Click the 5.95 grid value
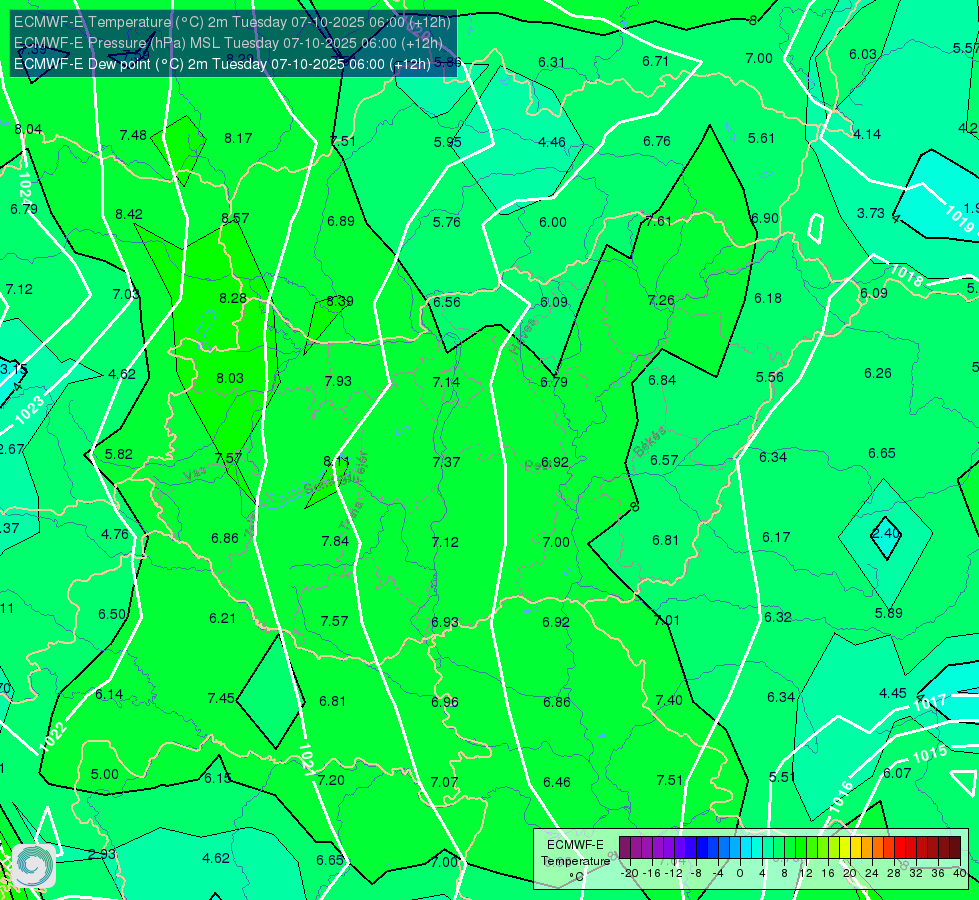 (448, 142)
